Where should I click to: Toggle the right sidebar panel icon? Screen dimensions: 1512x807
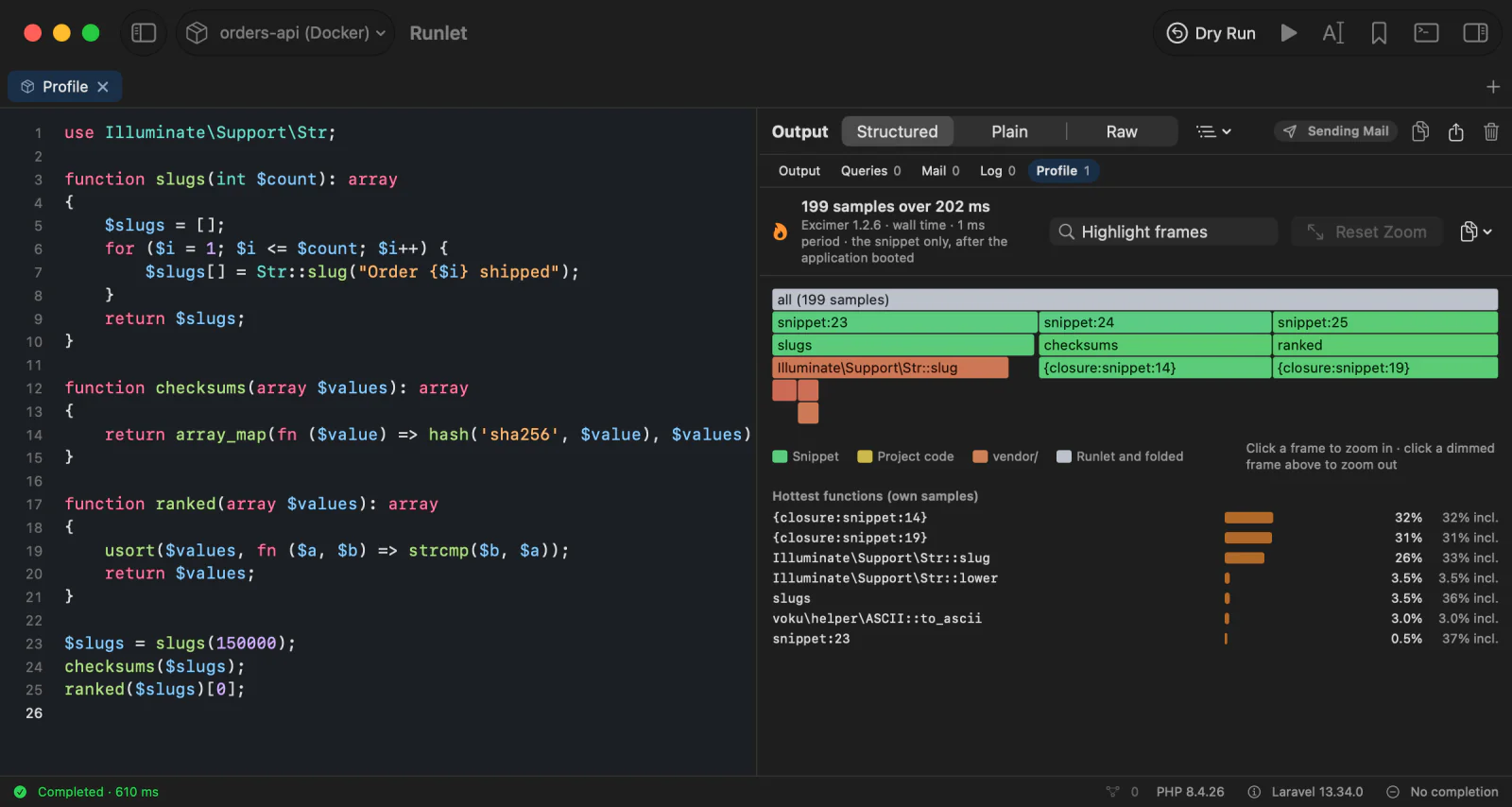pyautogui.click(x=1475, y=33)
